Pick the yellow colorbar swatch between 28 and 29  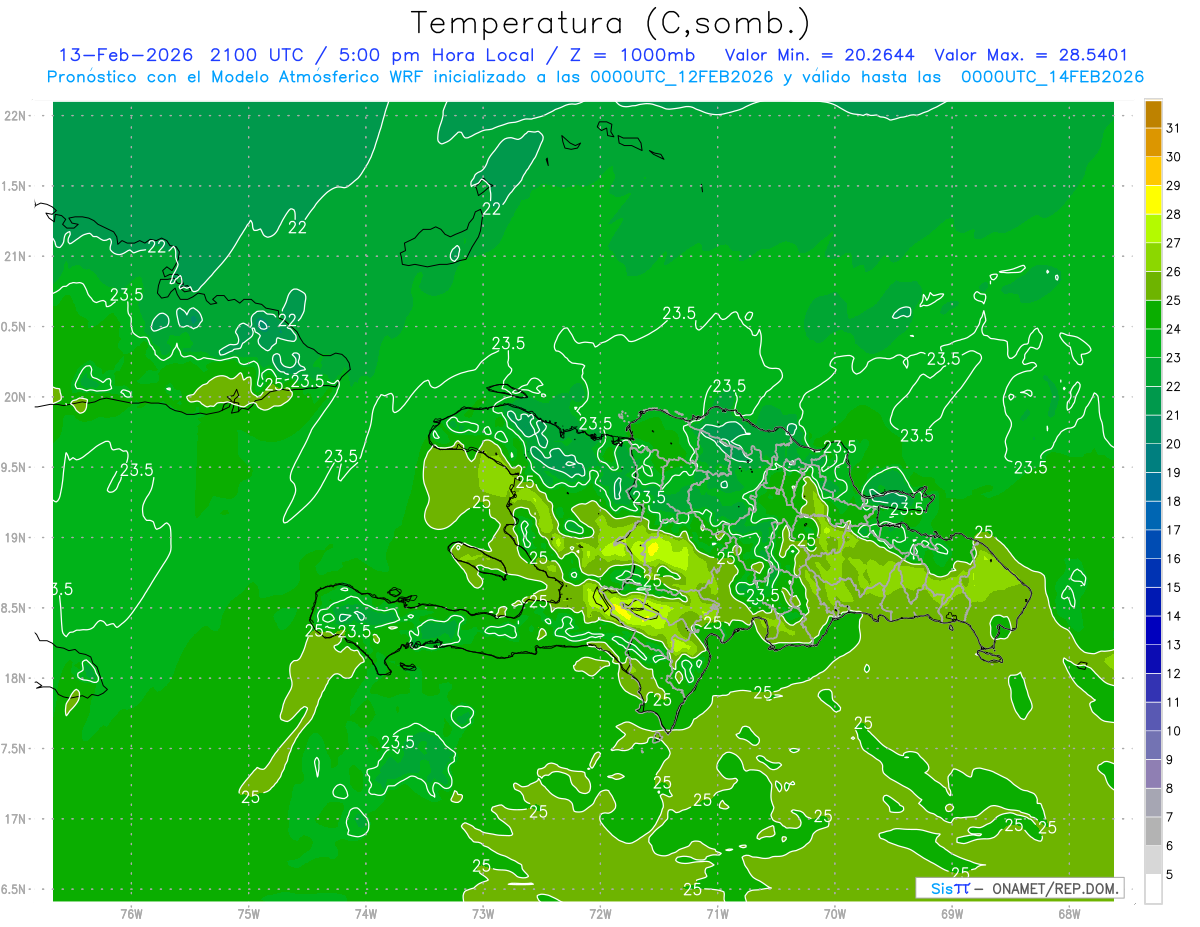tap(1153, 200)
